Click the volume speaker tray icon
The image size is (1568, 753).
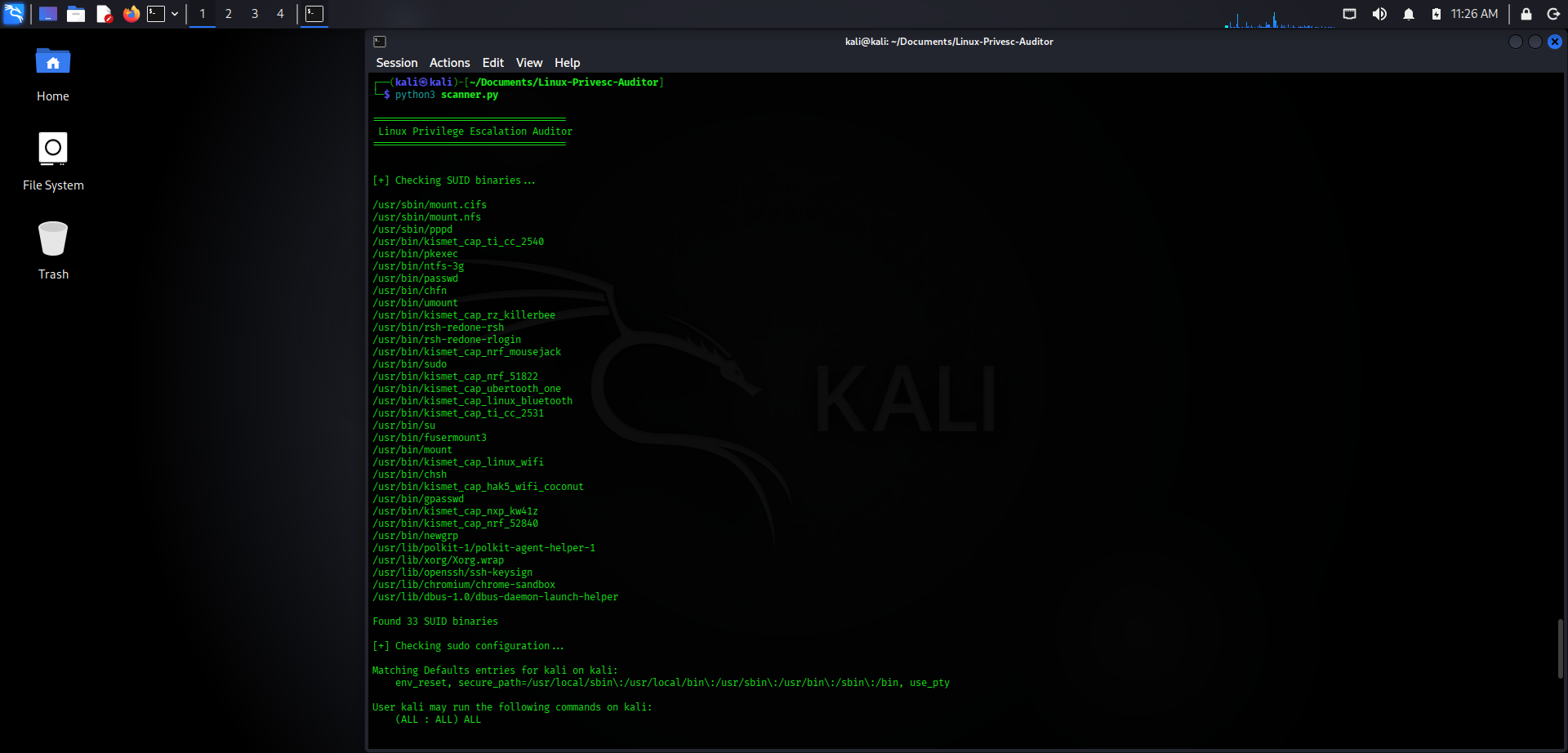point(1379,14)
